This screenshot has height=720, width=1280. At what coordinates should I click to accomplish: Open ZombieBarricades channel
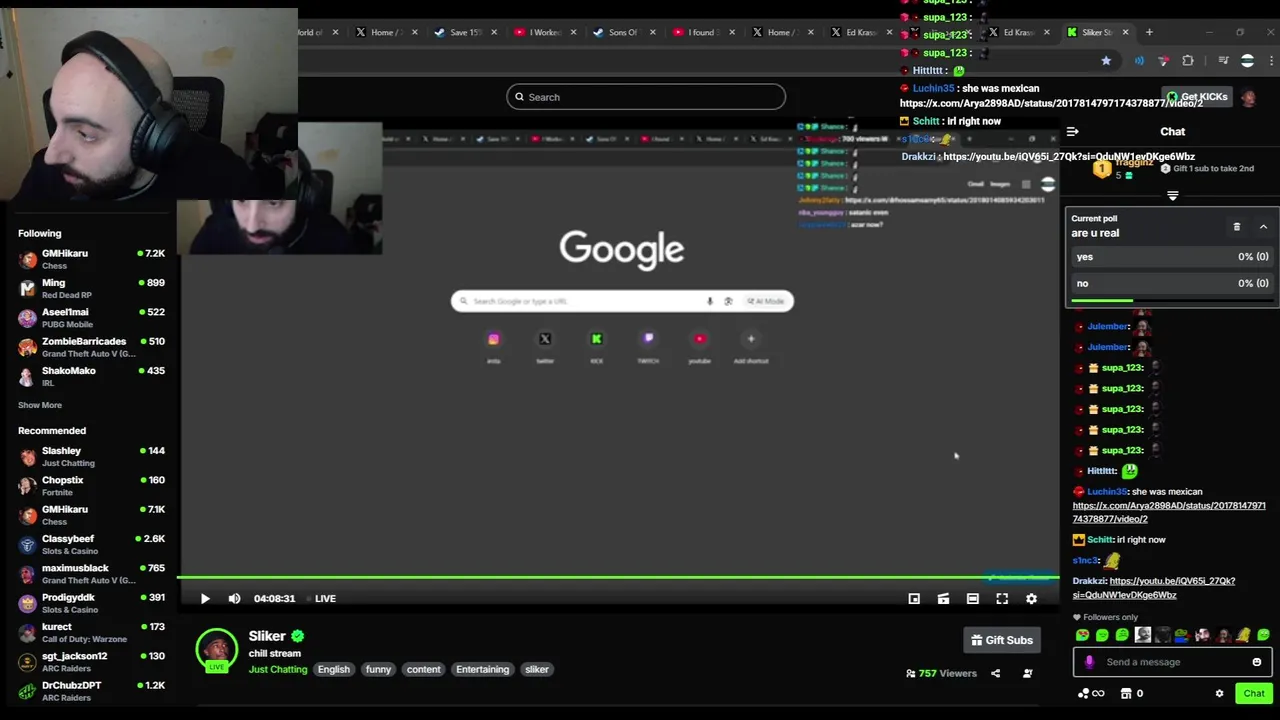click(92, 347)
